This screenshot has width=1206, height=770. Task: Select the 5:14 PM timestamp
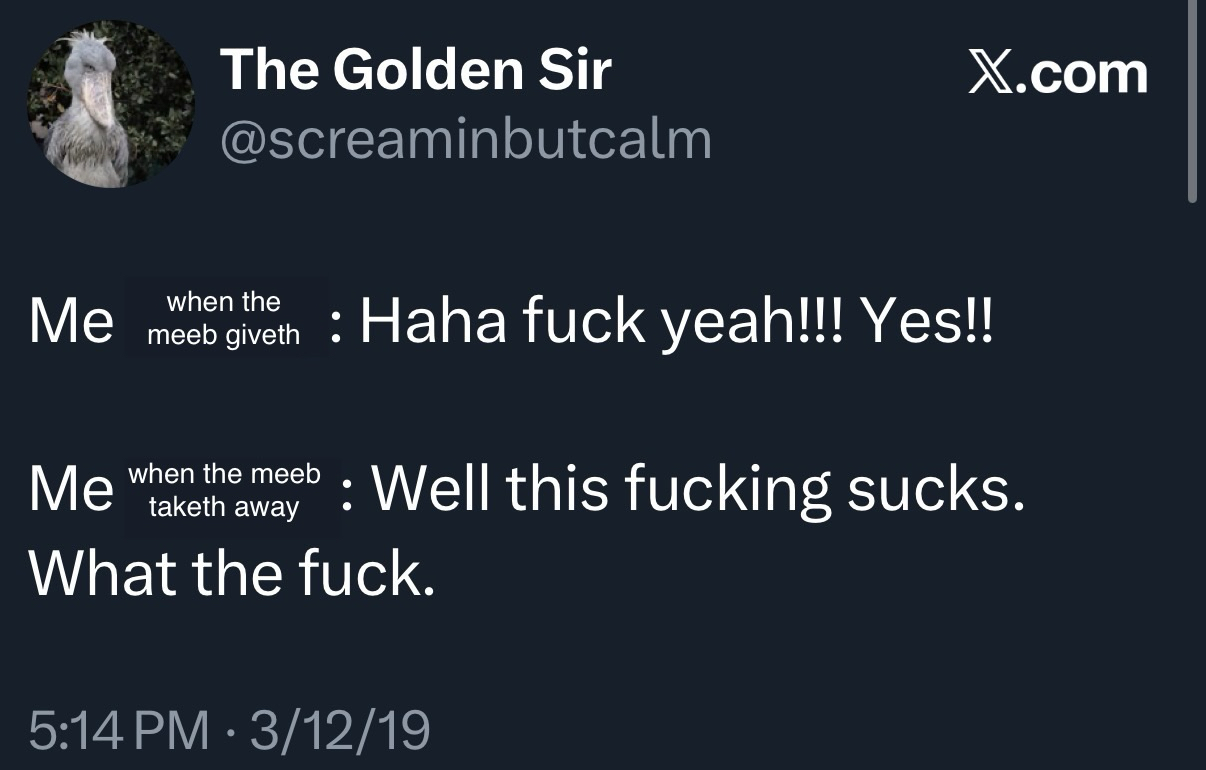tap(120, 730)
